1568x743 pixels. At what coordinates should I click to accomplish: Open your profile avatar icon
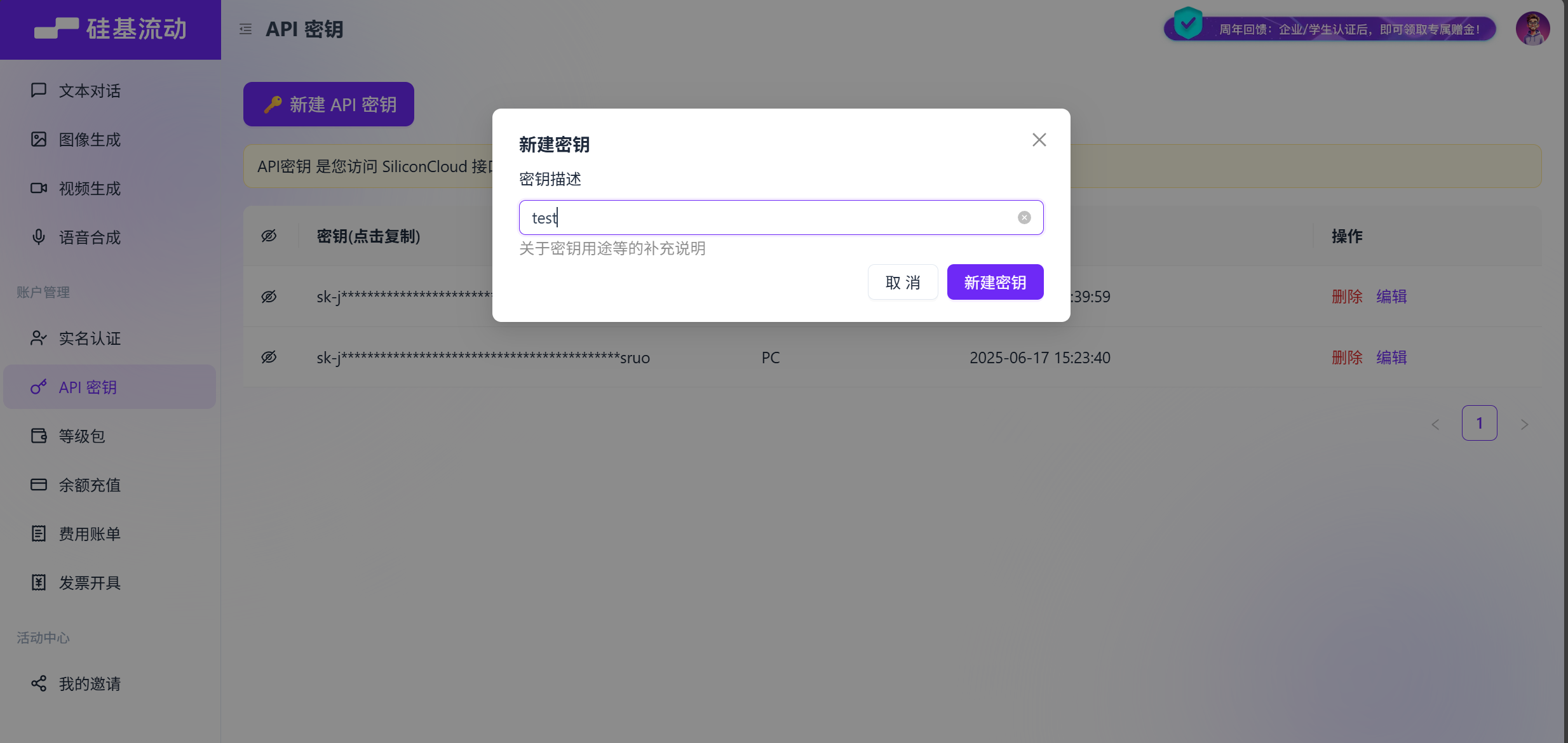[1532, 28]
